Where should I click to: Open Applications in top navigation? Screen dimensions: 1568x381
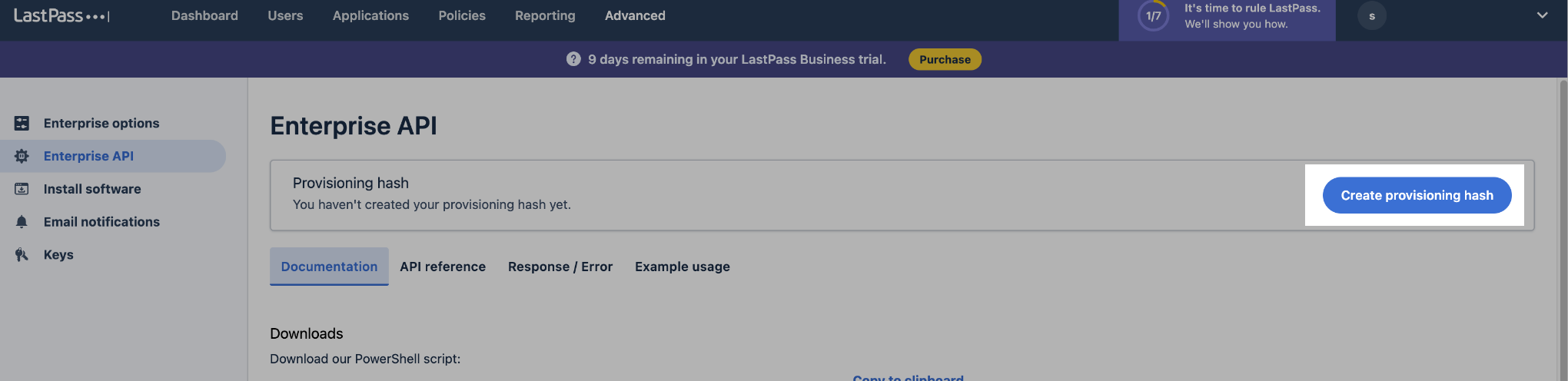tap(370, 15)
